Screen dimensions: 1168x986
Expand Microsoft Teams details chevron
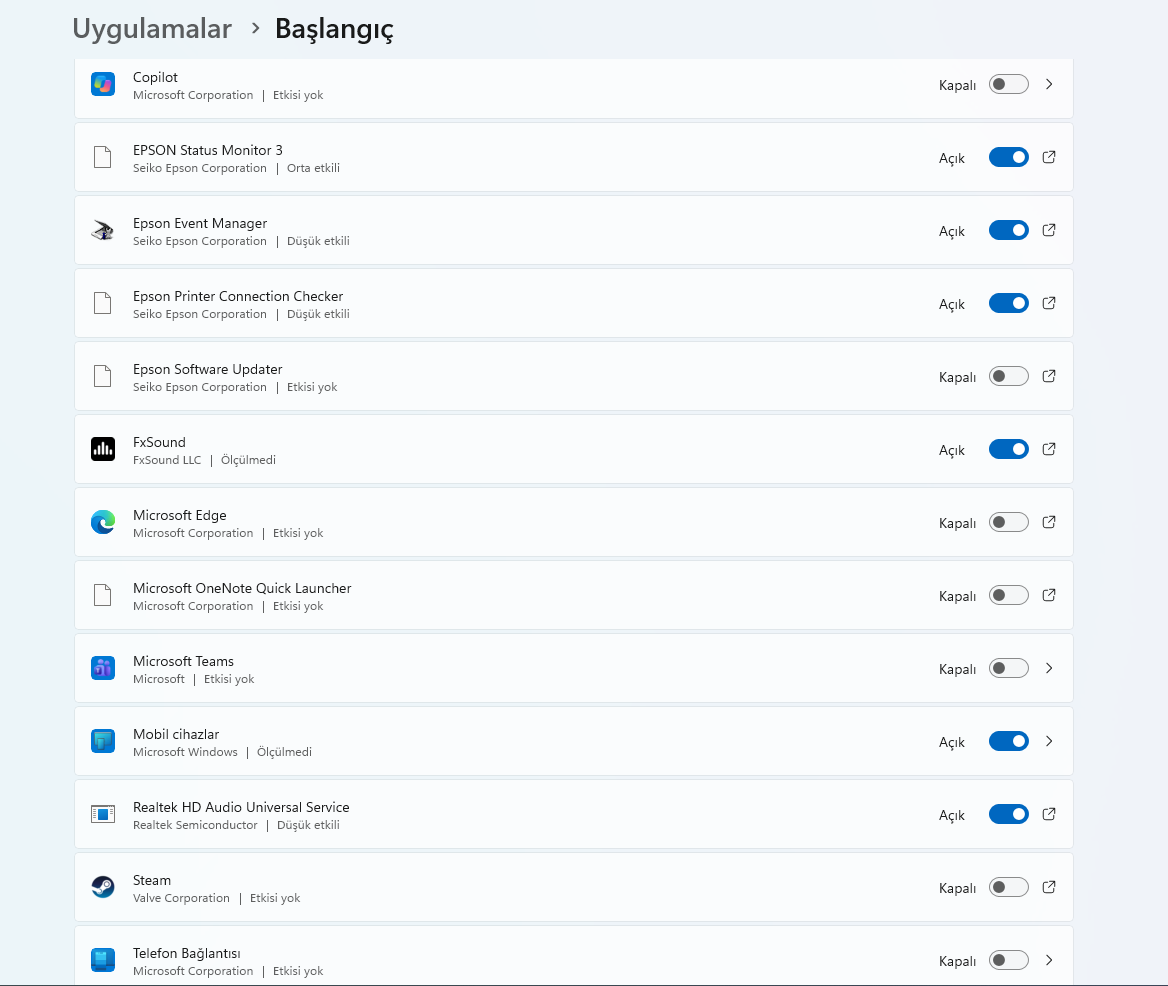[1049, 668]
